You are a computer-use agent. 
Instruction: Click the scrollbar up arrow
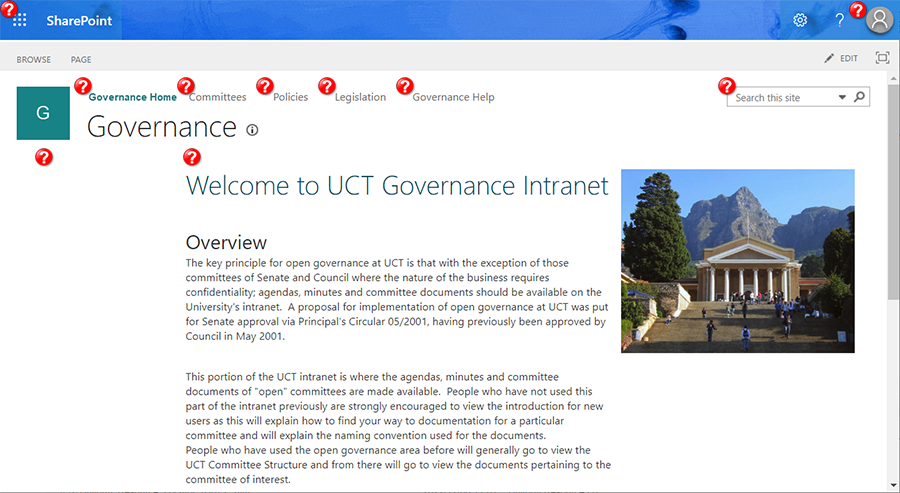coord(894,77)
